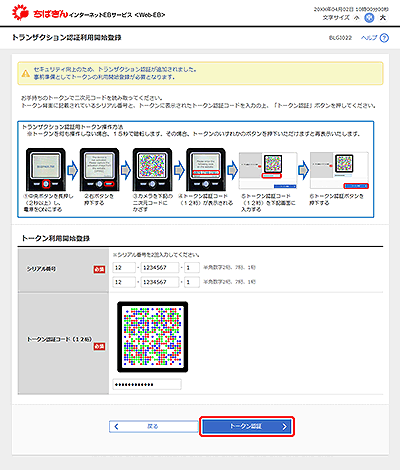
Task: Focus first row seven-digit serial field
Action: tap(160, 268)
